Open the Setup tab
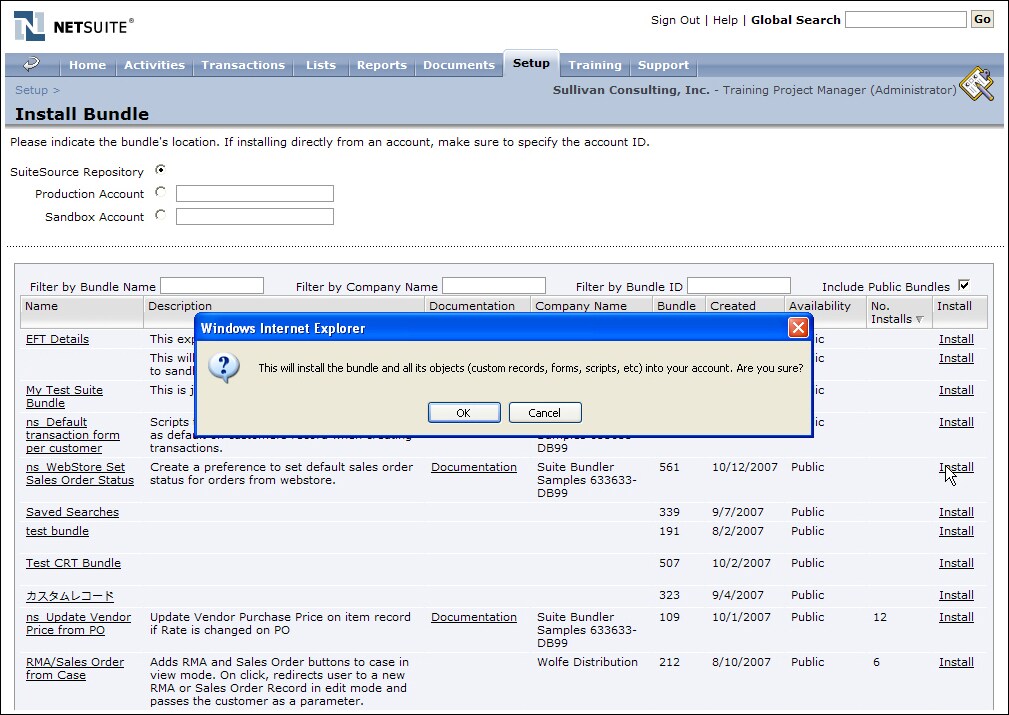Image resolution: width=1009 pixels, height=715 pixels. click(531, 63)
